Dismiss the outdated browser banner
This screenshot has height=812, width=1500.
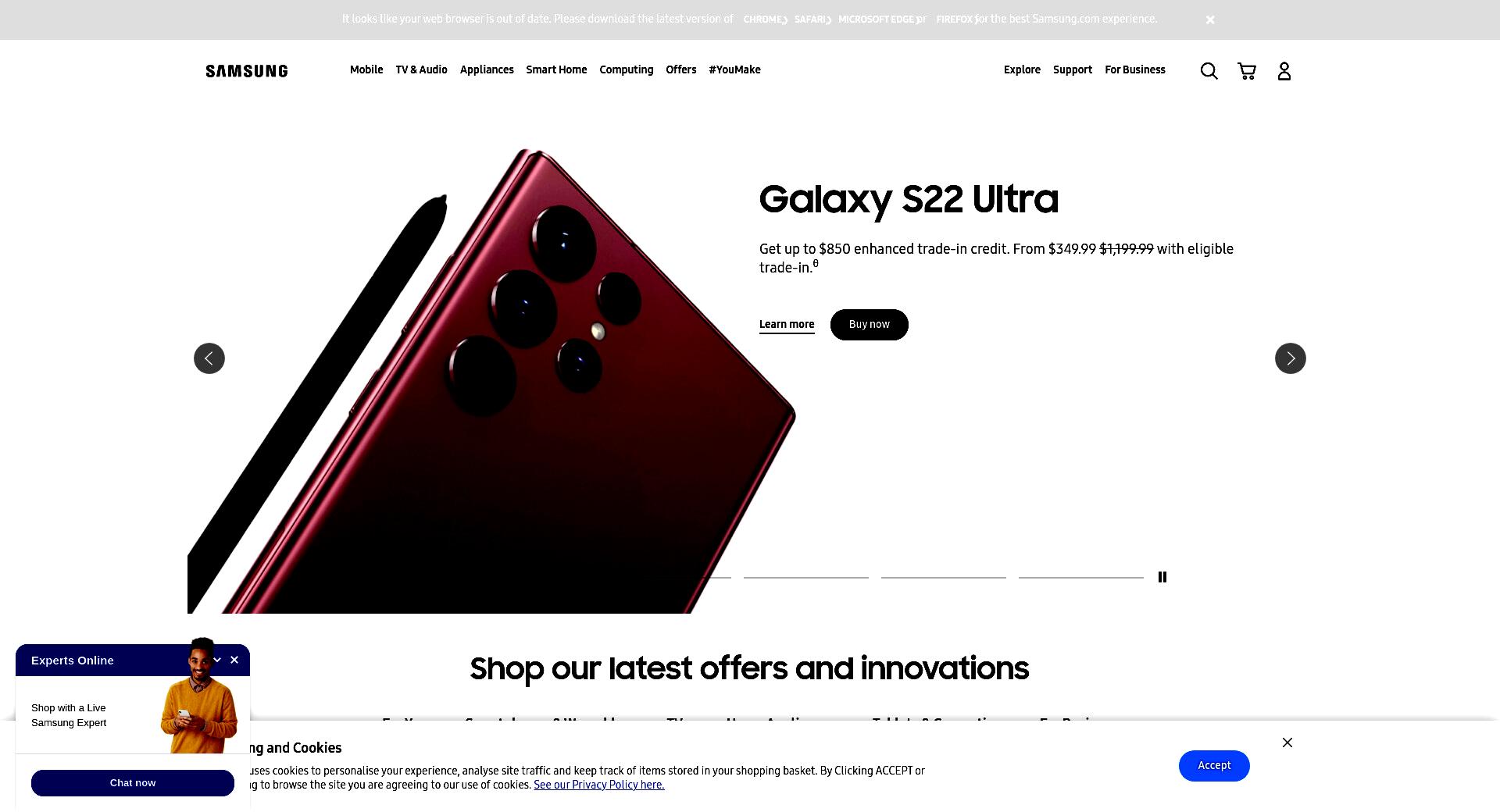pos(1210,20)
